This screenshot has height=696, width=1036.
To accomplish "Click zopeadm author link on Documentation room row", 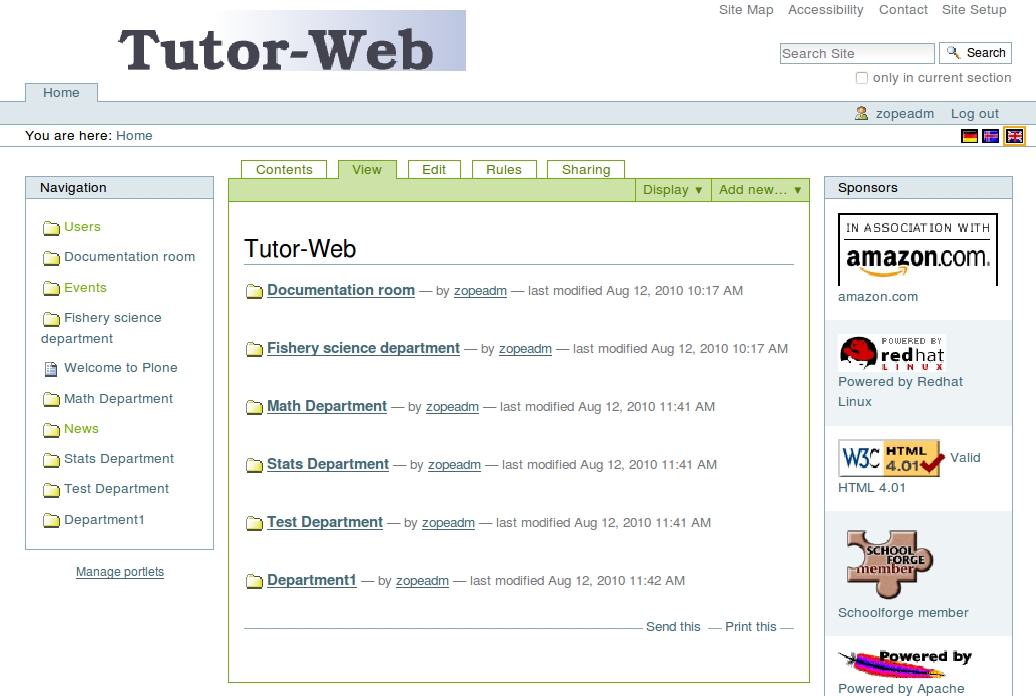I will pyautogui.click(x=480, y=291).
